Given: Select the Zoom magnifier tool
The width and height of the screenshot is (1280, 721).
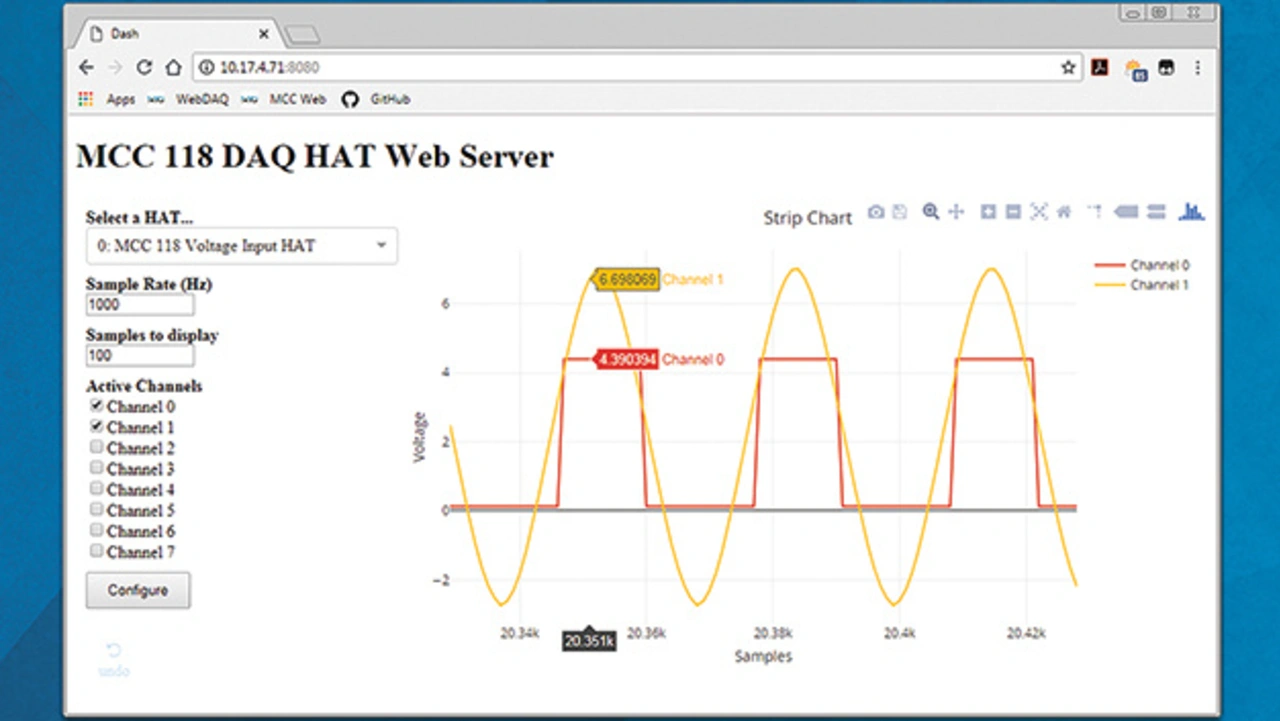Looking at the screenshot, I should [x=931, y=212].
